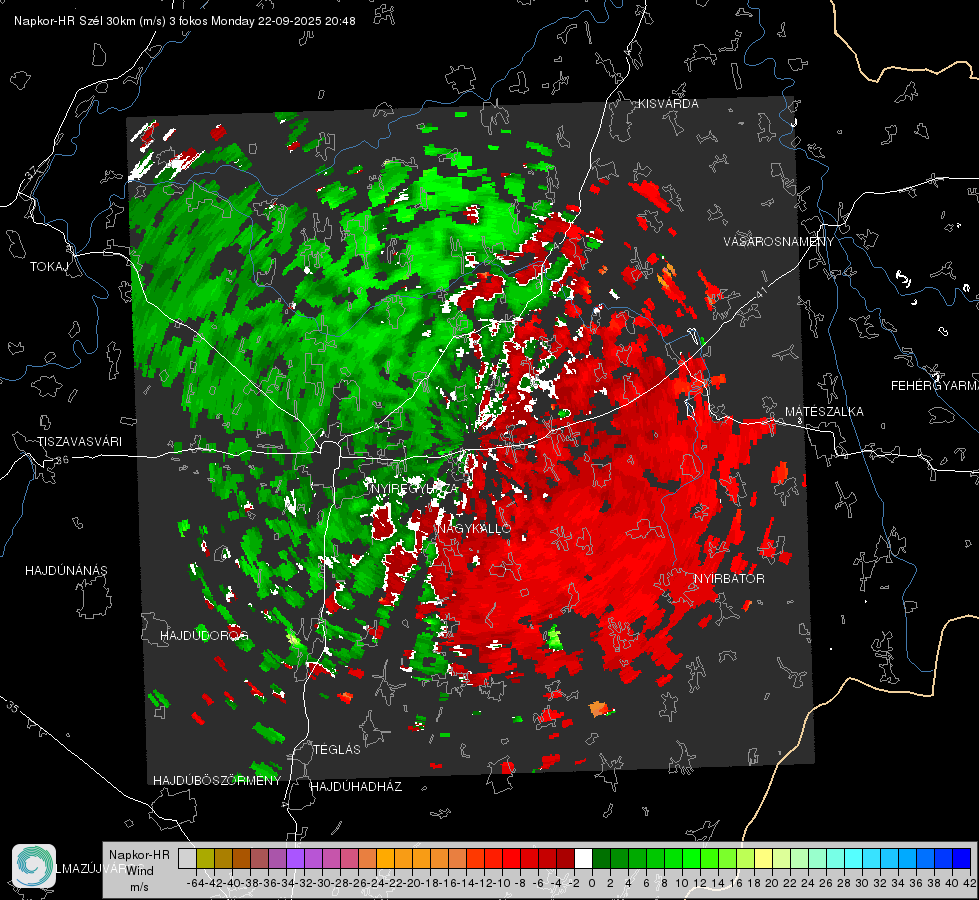
Task: Select the dark green swatch between 0 and 2
Action: coord(601,859)
